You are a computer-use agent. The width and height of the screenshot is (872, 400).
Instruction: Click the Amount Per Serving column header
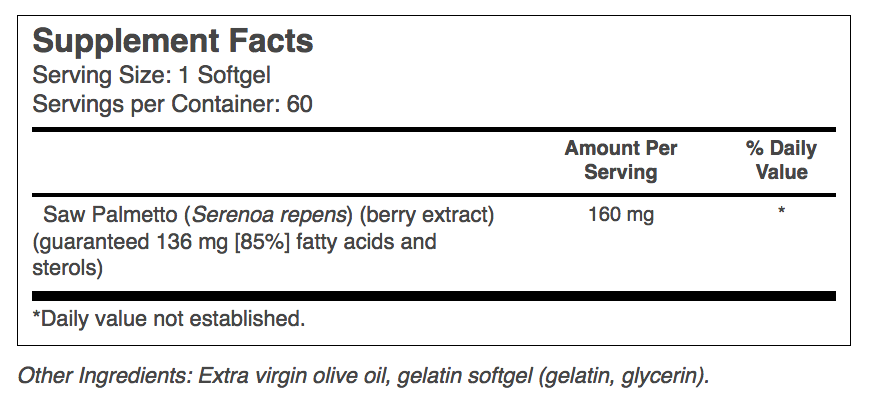[x=621, y=160]
